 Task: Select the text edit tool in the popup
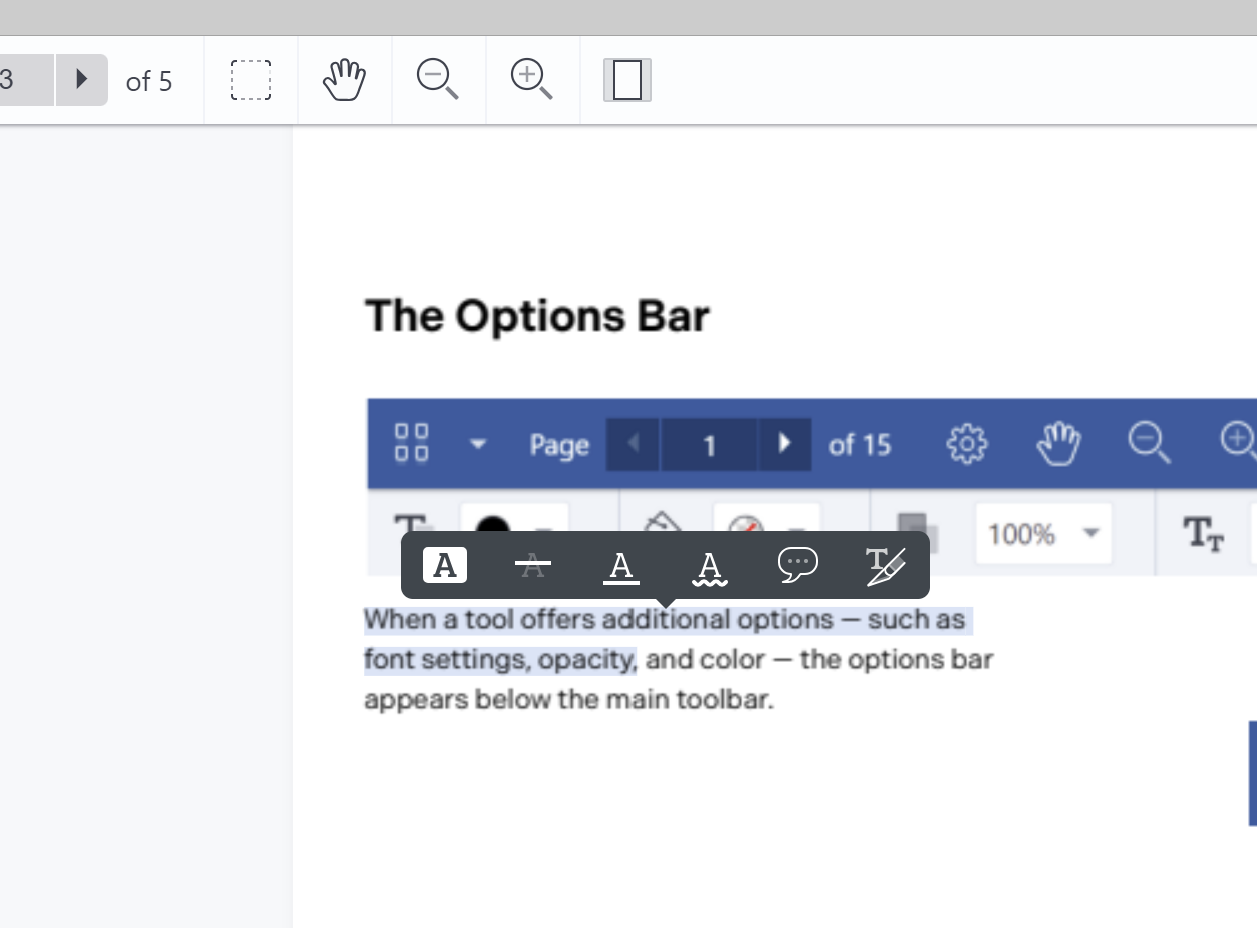(x=886, y=565)
